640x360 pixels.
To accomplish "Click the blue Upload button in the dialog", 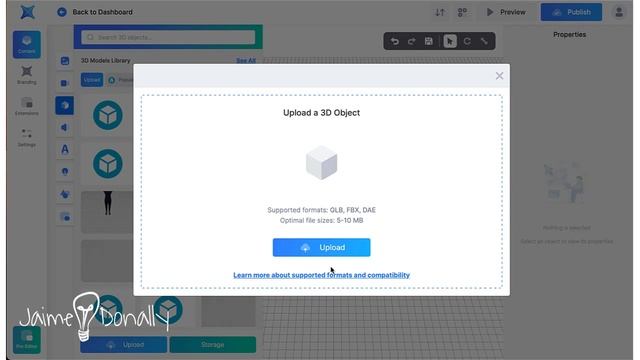I will tap(321, 247).
